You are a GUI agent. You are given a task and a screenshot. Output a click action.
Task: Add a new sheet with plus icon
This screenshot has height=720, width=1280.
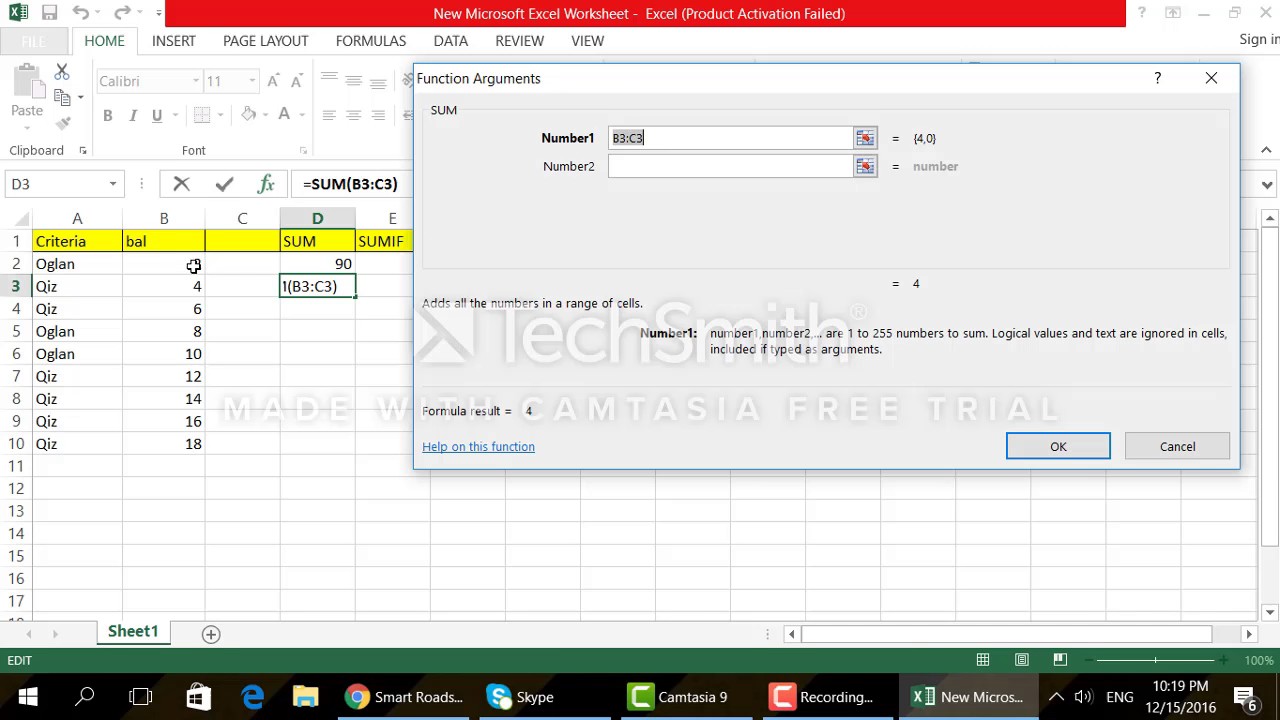click(x=211, y=634)
